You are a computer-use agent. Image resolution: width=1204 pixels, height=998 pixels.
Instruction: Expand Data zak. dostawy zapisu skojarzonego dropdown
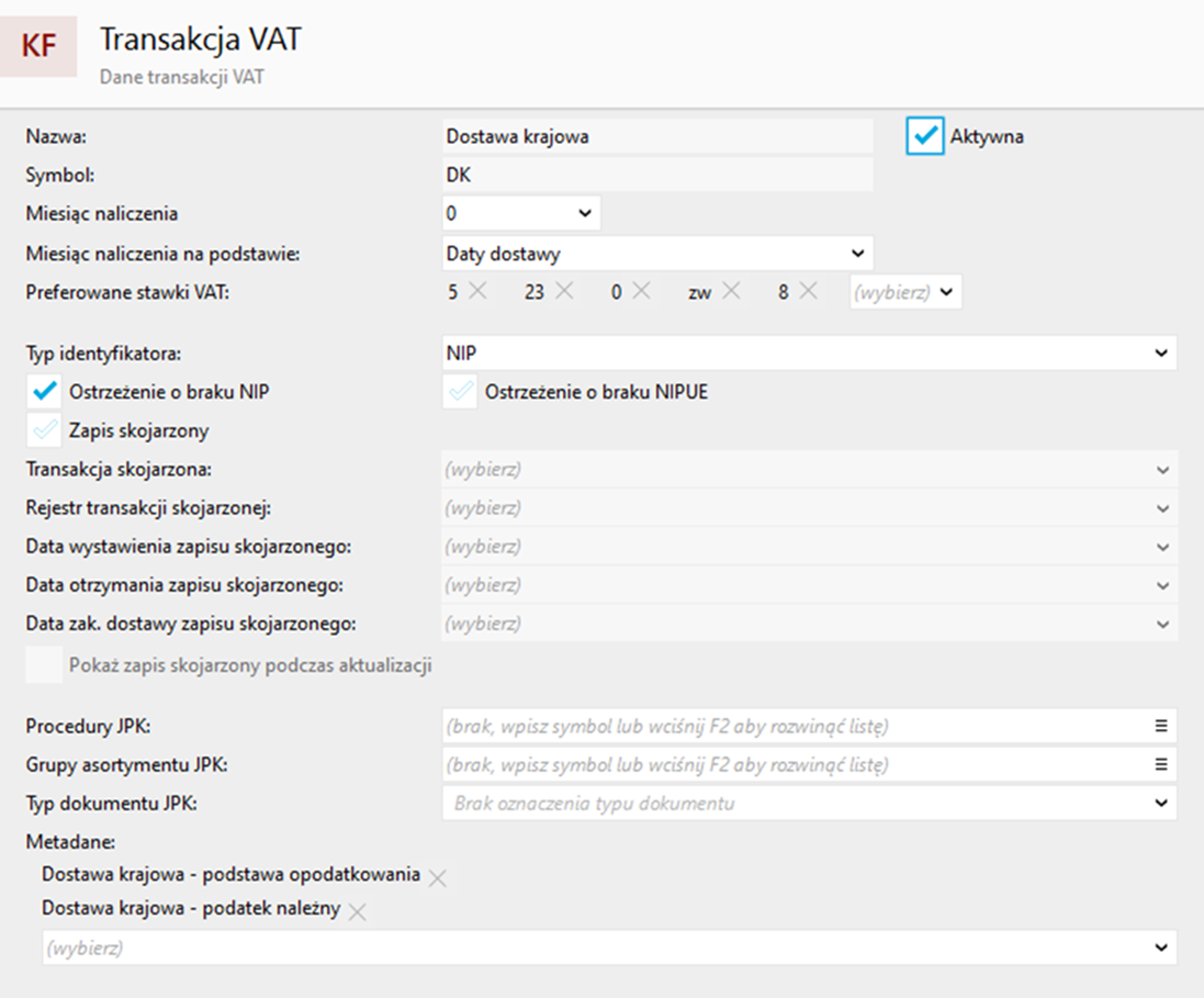click(809, 624)
